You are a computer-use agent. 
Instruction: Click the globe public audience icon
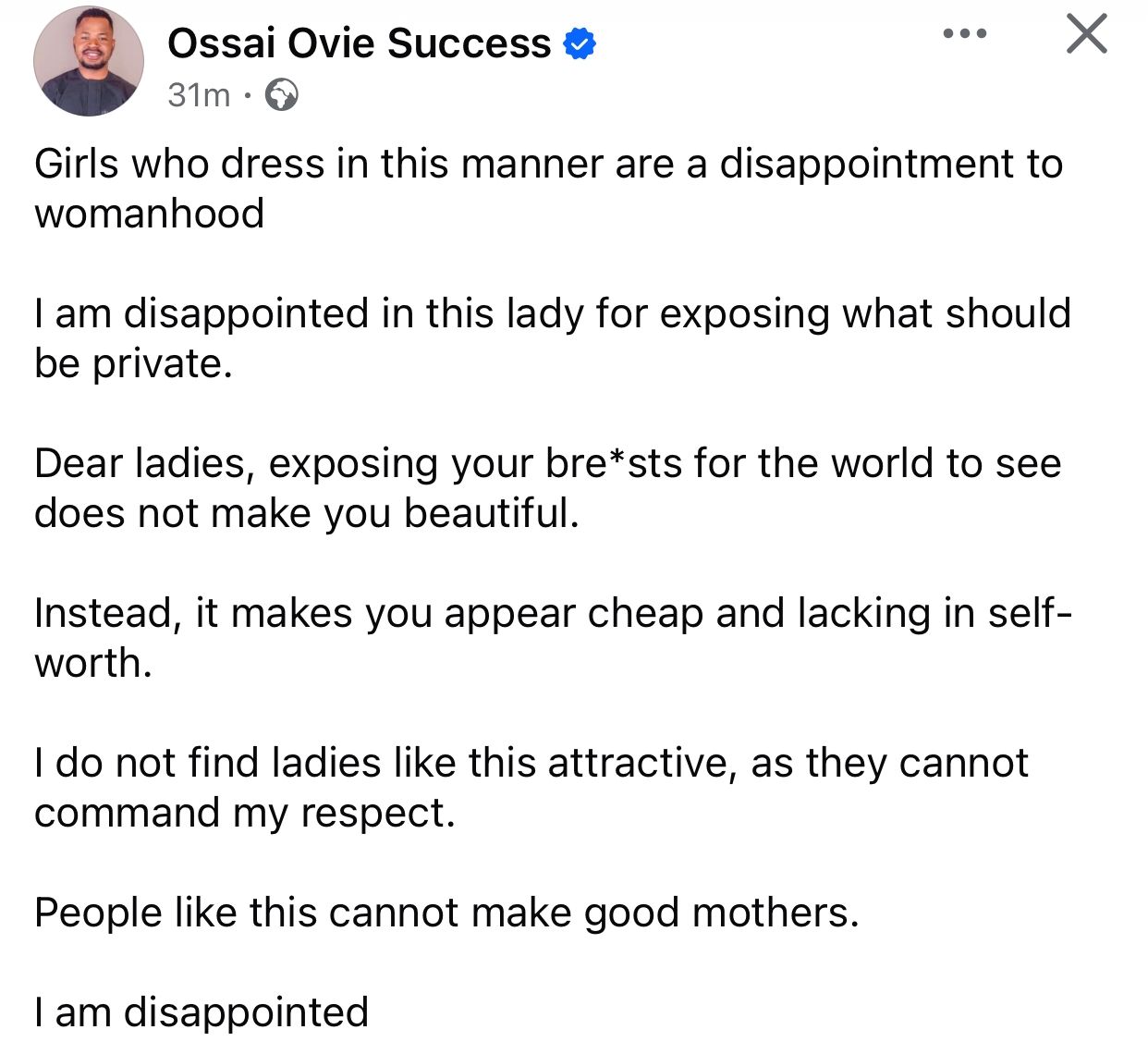pos(281,94)
